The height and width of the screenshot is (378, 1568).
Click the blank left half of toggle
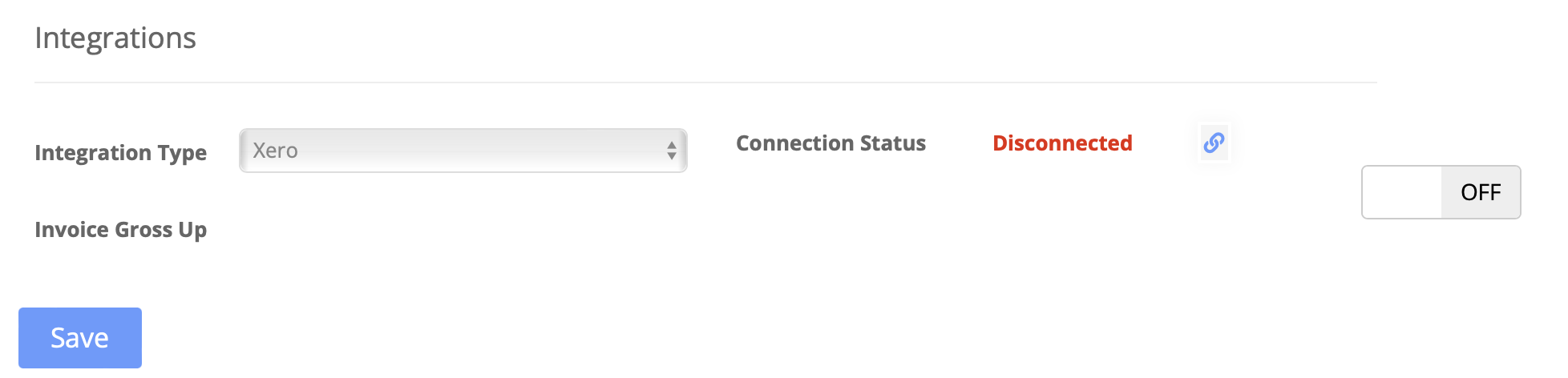(1402, 192)
